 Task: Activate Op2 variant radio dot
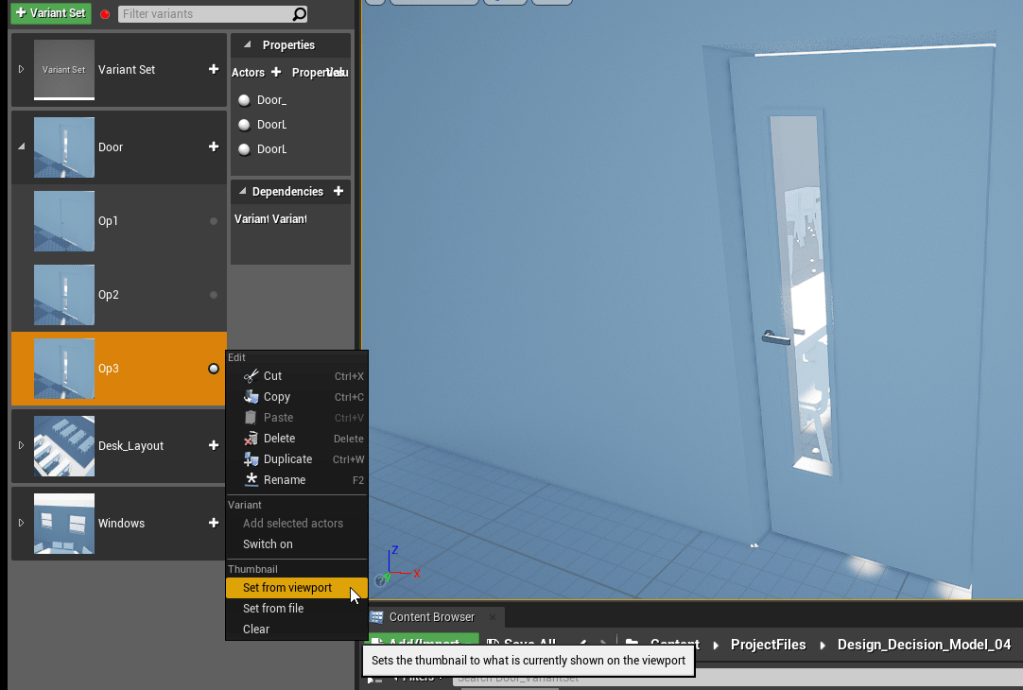[x=213, y=295]
